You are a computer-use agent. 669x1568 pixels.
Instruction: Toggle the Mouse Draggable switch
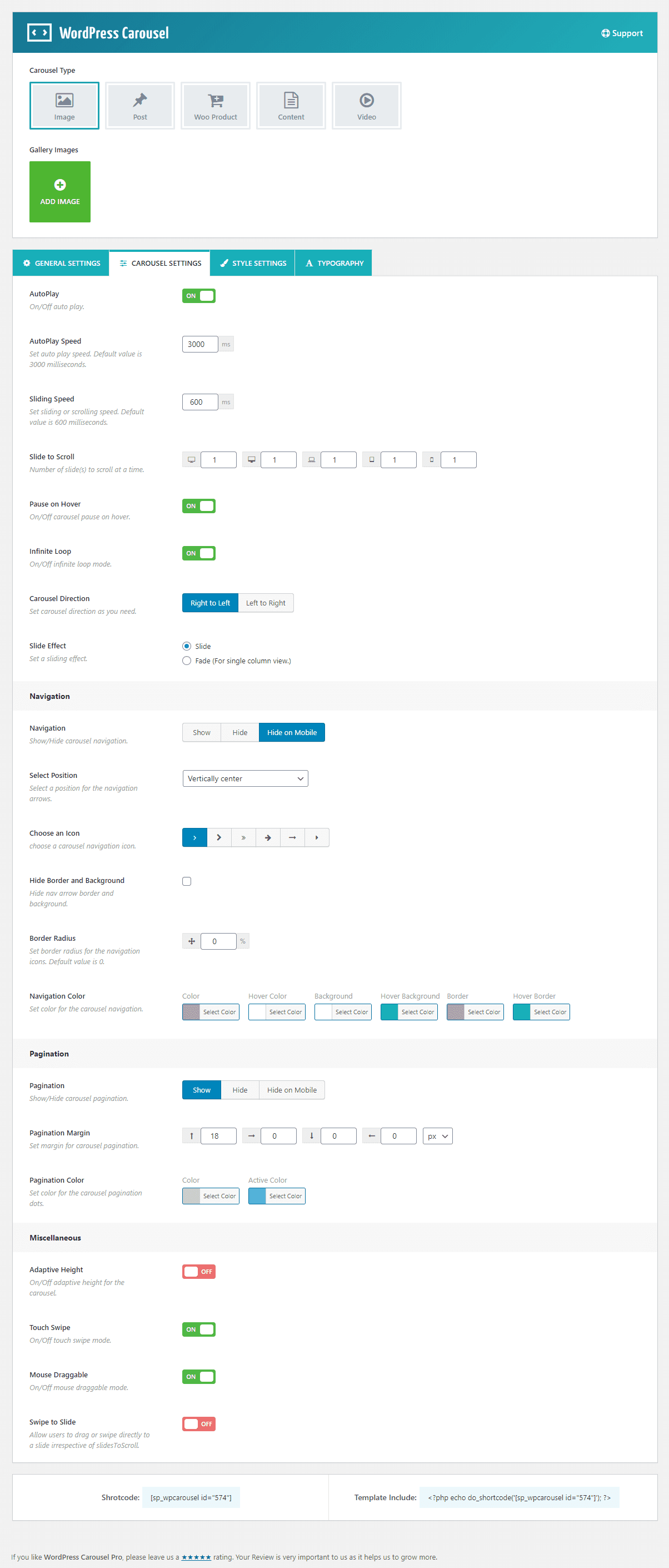(199, 1377)
